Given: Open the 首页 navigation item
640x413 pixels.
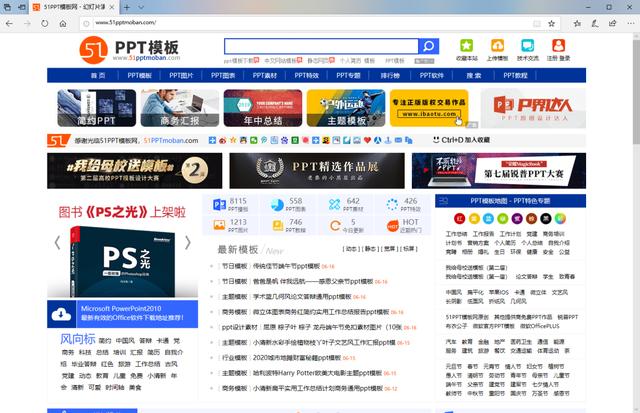Looking at the screenshot, I should (98, 75).
